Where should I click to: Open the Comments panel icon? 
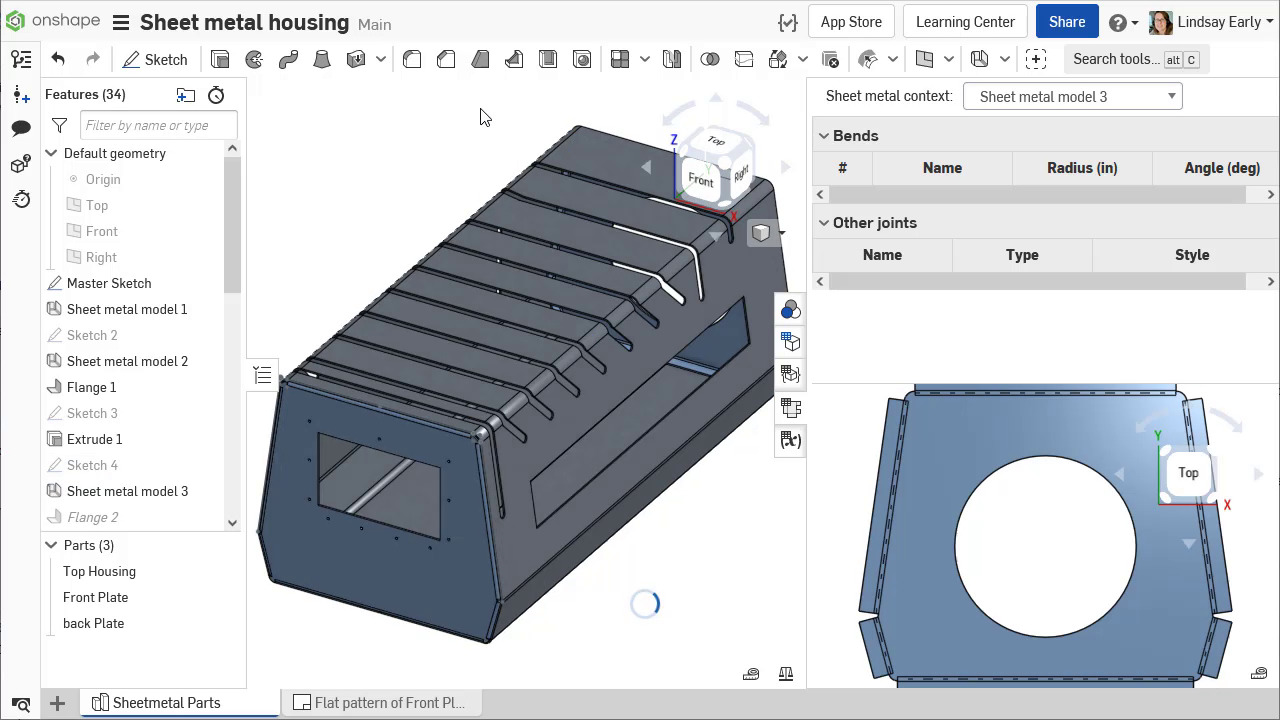(21, 129)
